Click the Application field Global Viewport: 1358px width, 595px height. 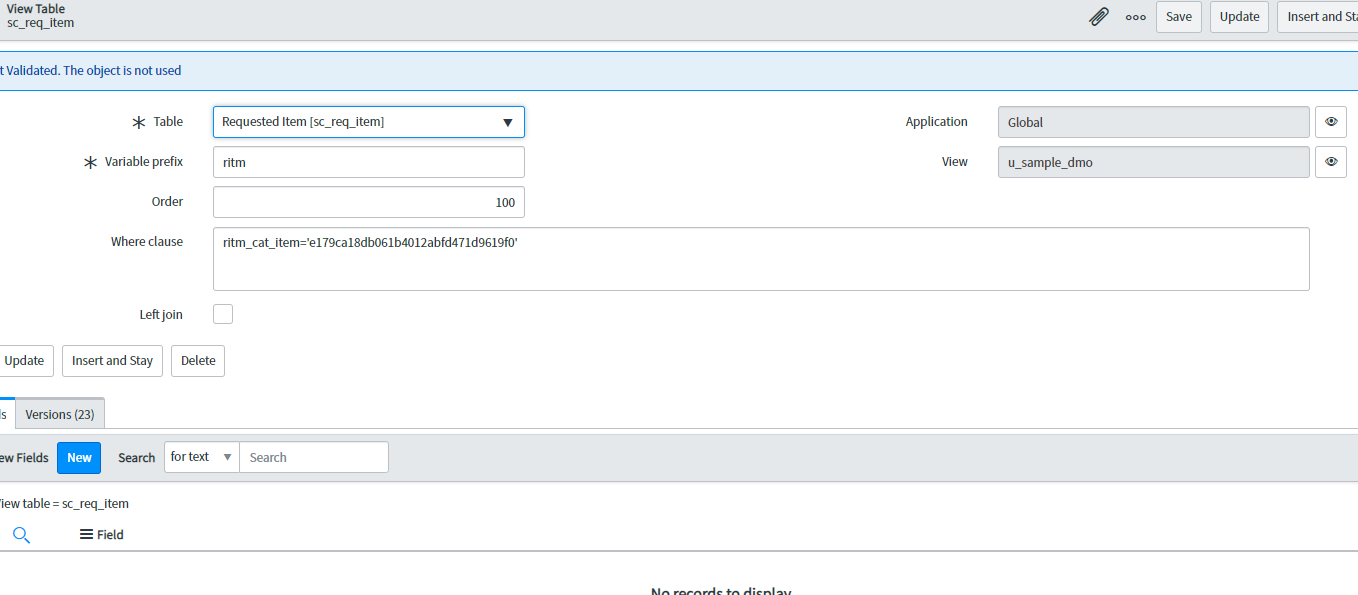tap(1154, 122)
